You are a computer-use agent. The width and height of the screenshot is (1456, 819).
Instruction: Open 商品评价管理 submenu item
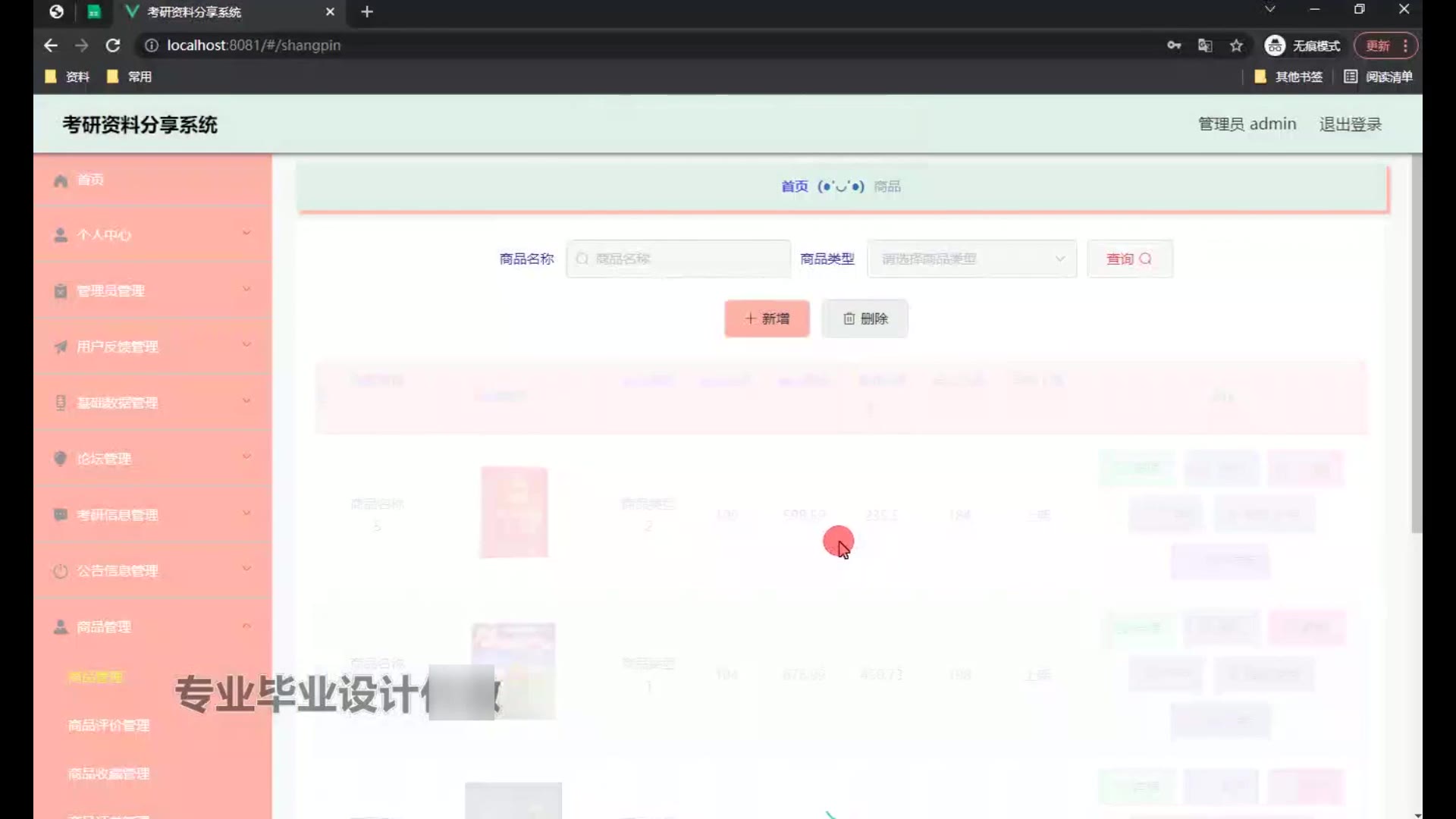[x=108, y=726]
